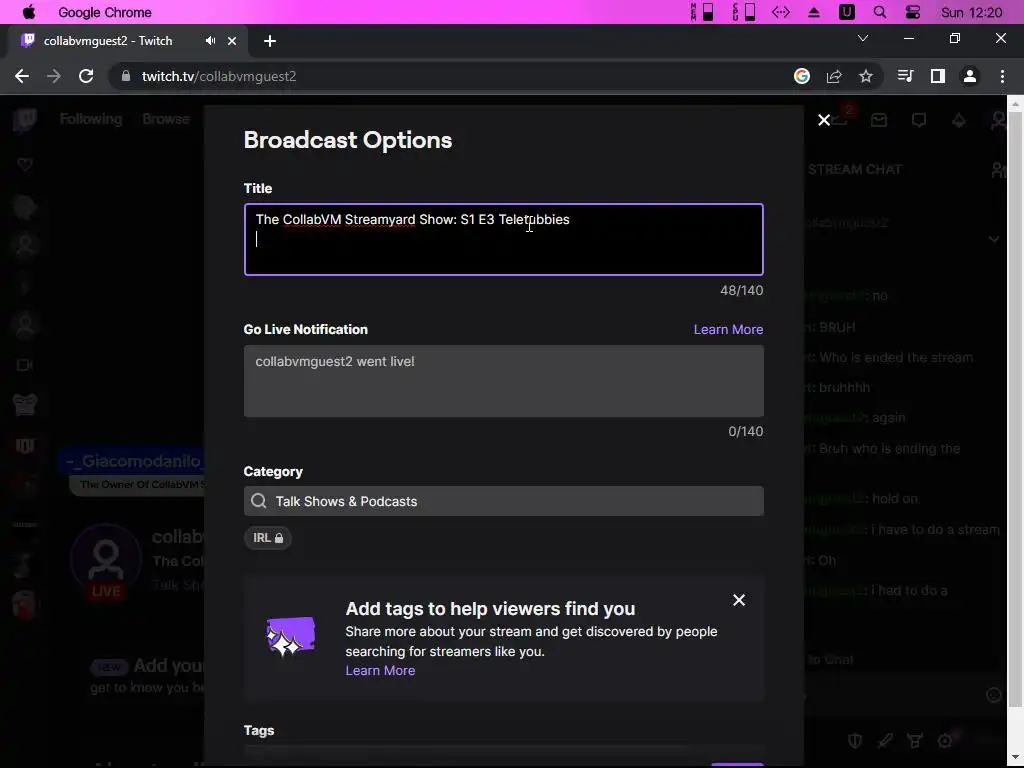The width and height of the screenshot is (1024, 768).
Task: Click the Category search field
Action: click(x=504, y=502)
